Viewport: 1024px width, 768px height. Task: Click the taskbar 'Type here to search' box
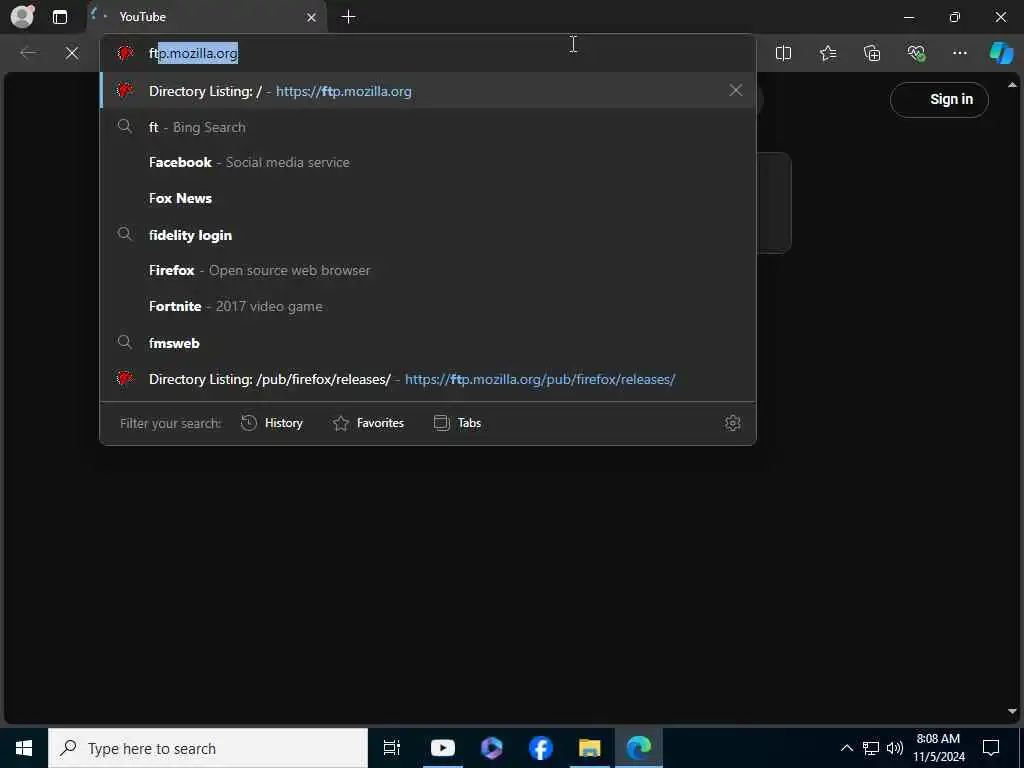(x=208, y=748)
